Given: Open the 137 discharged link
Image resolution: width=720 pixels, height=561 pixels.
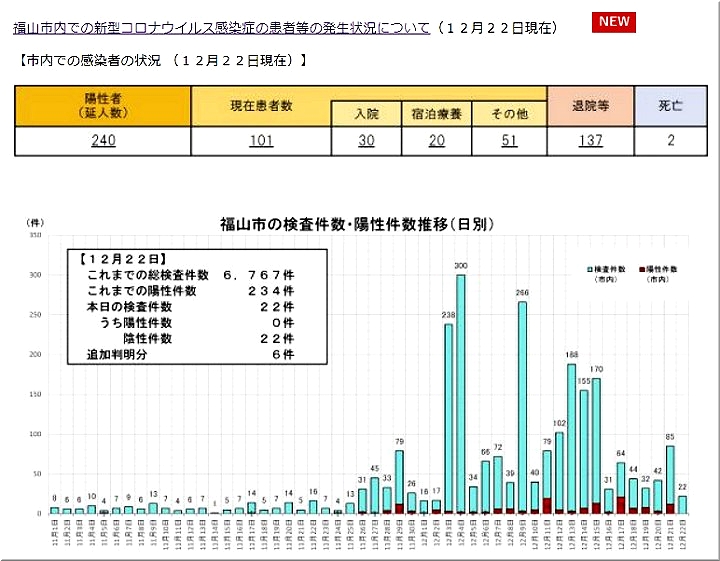Looking at the screenshot, I should click(x=590, y=141).
